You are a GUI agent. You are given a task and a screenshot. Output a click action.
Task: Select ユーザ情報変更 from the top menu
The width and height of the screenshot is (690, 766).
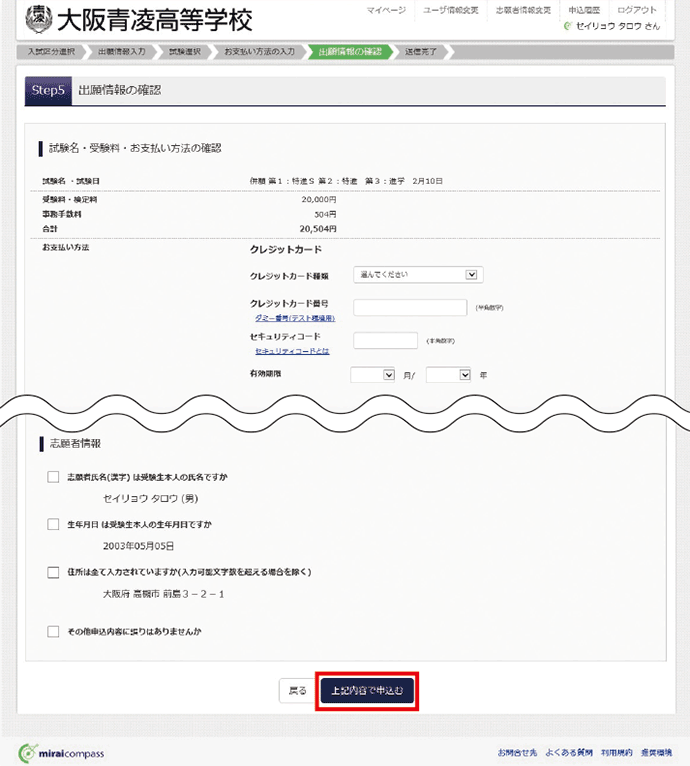(x=450, y=10)
